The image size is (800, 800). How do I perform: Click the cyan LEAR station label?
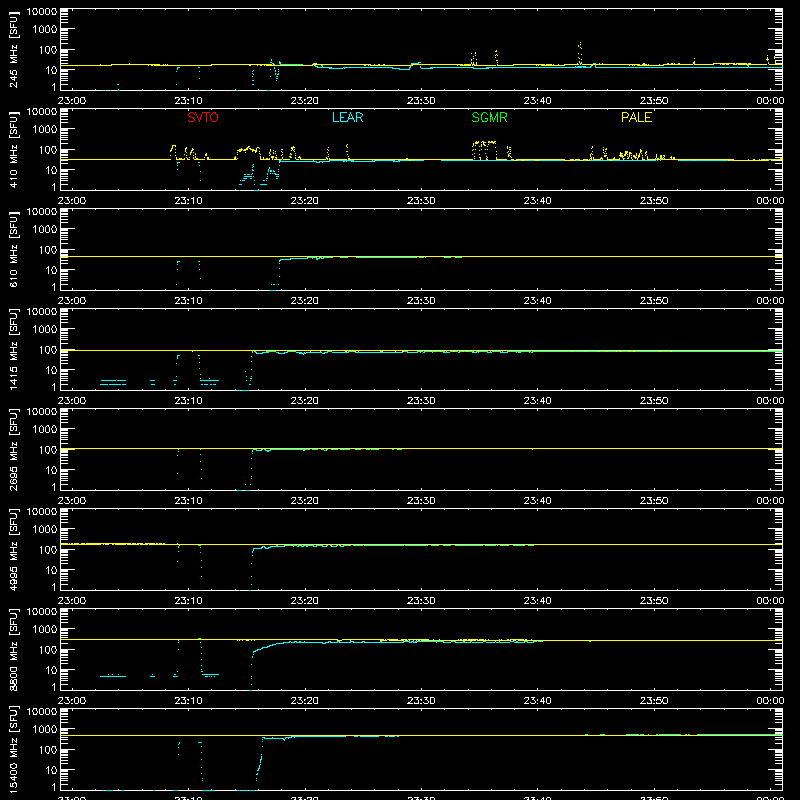[x=347, y=117]
